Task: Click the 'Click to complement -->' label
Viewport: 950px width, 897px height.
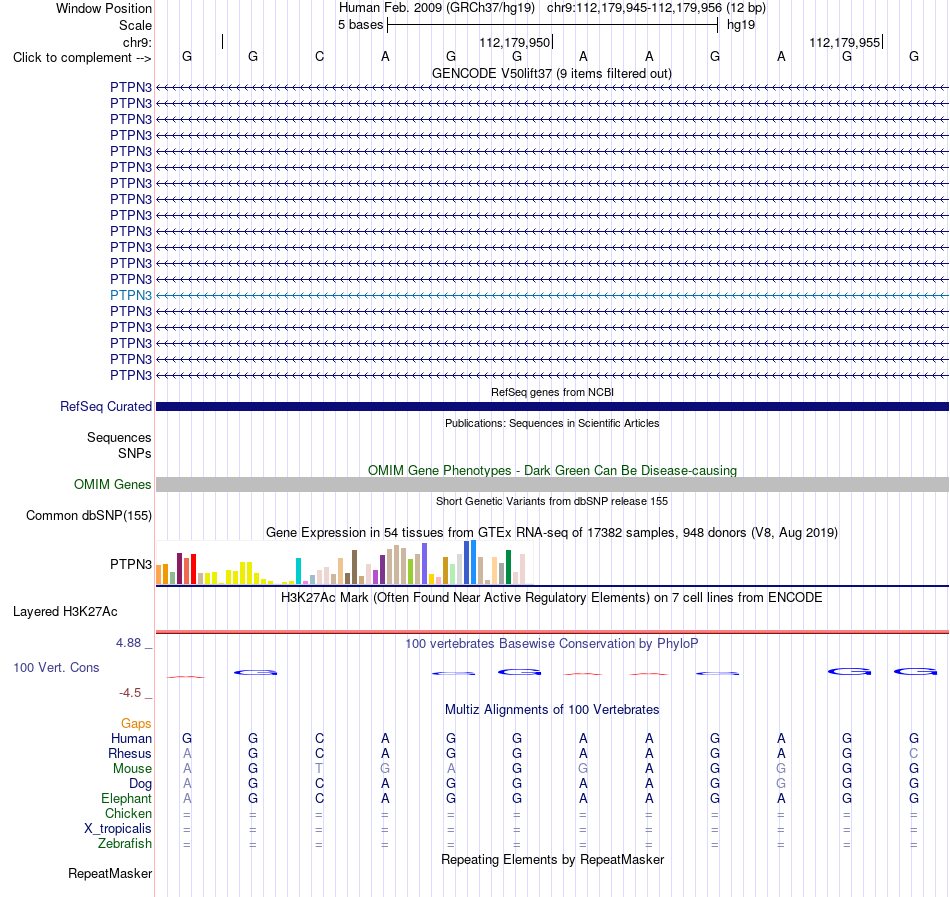Action: 82,58
